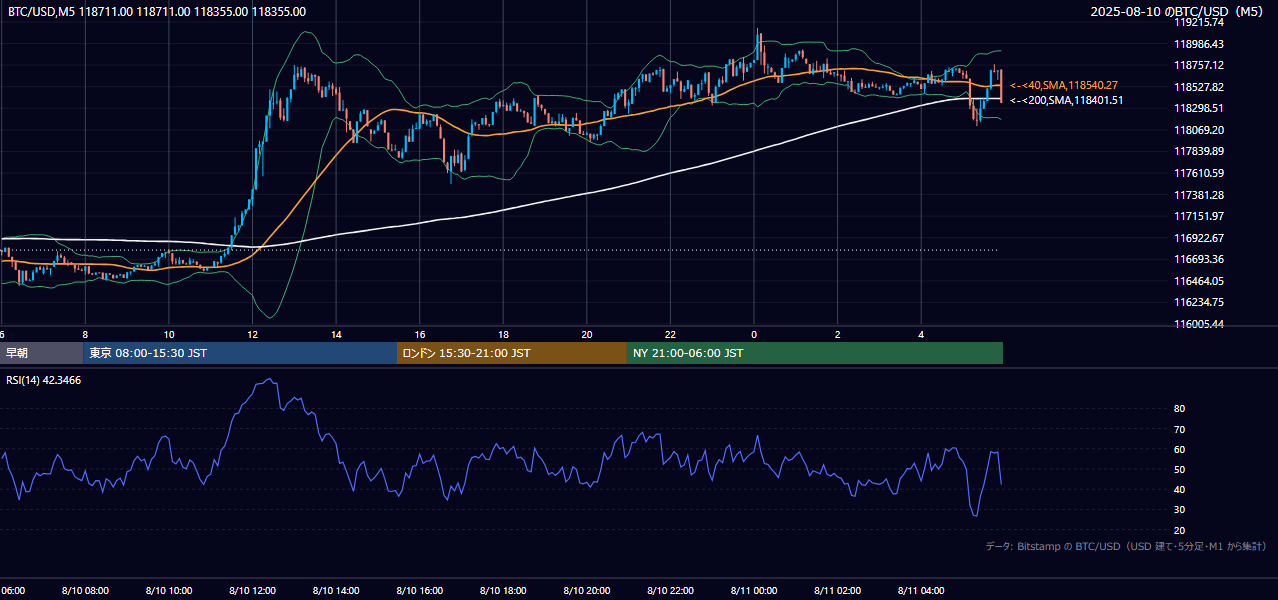Click RSI scale value 50
Image resolution: width=1278 pixels, height=600 pixels.
(x=1180, y=469)
